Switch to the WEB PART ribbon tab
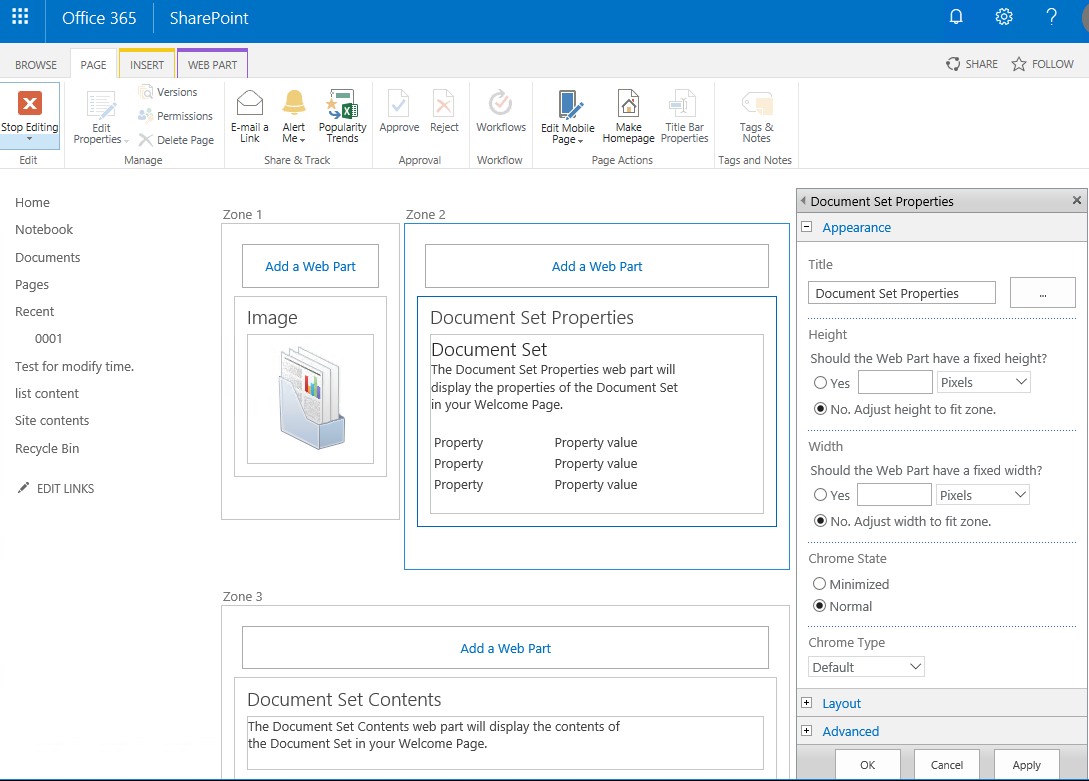This screenshot has width=1089, height=781. (x=213, y=65)
